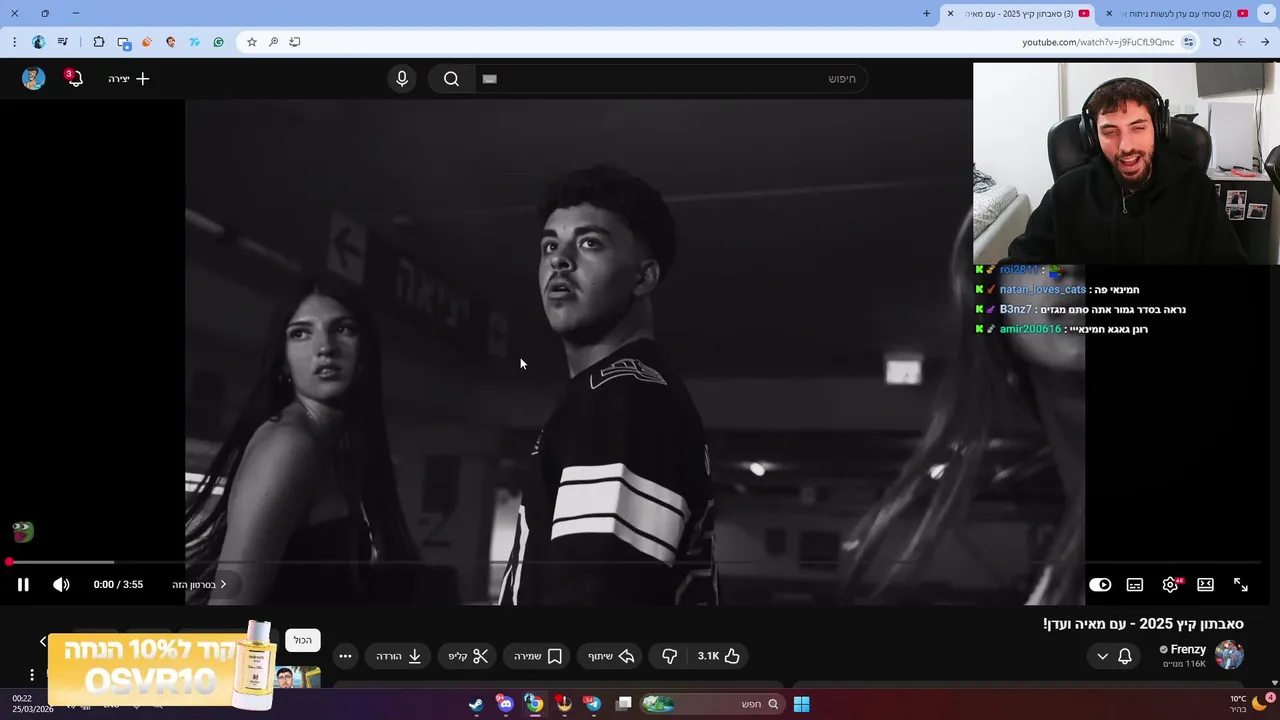Screen dimensions: 1280x720
Task: Create a clip with קליפ
Action: click(468, 656)
